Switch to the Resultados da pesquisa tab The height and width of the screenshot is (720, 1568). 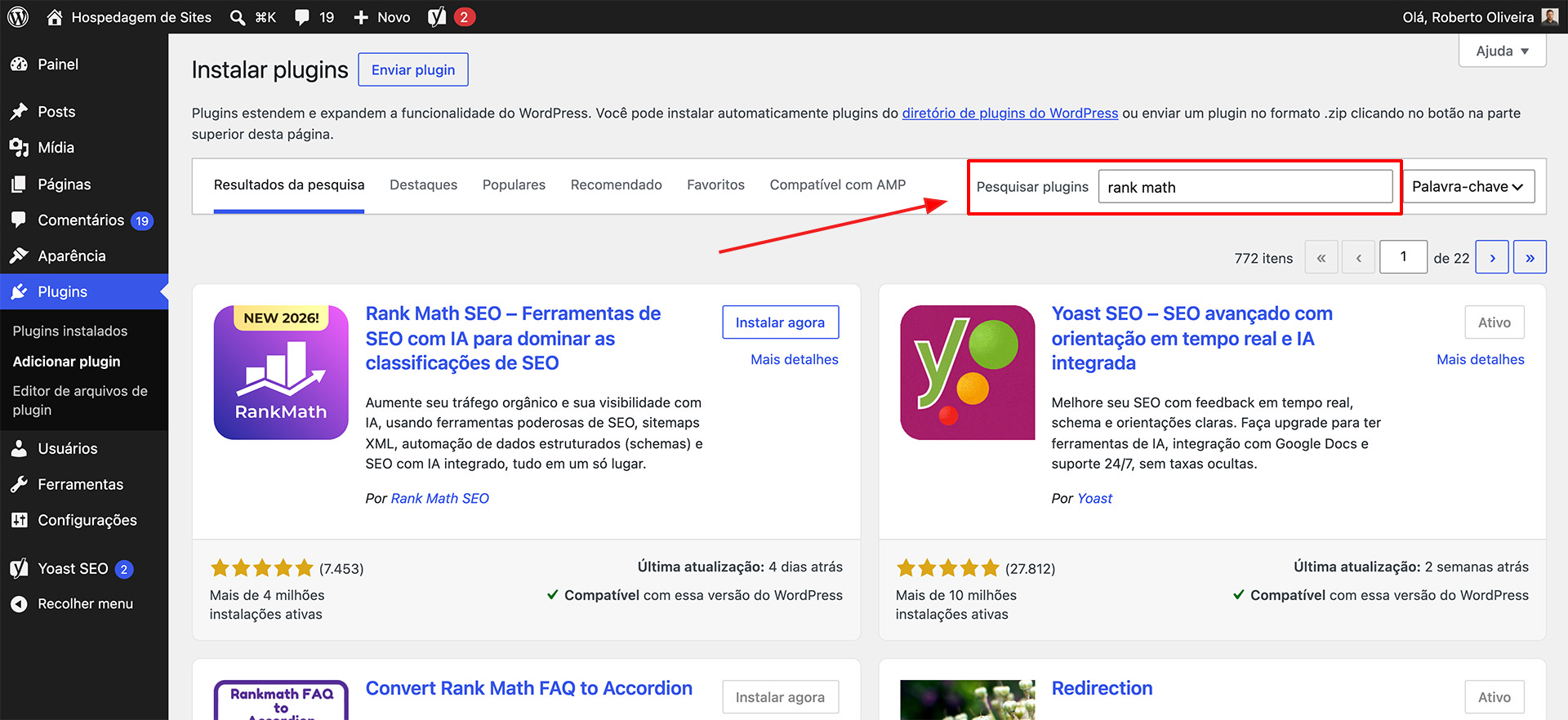289,185
